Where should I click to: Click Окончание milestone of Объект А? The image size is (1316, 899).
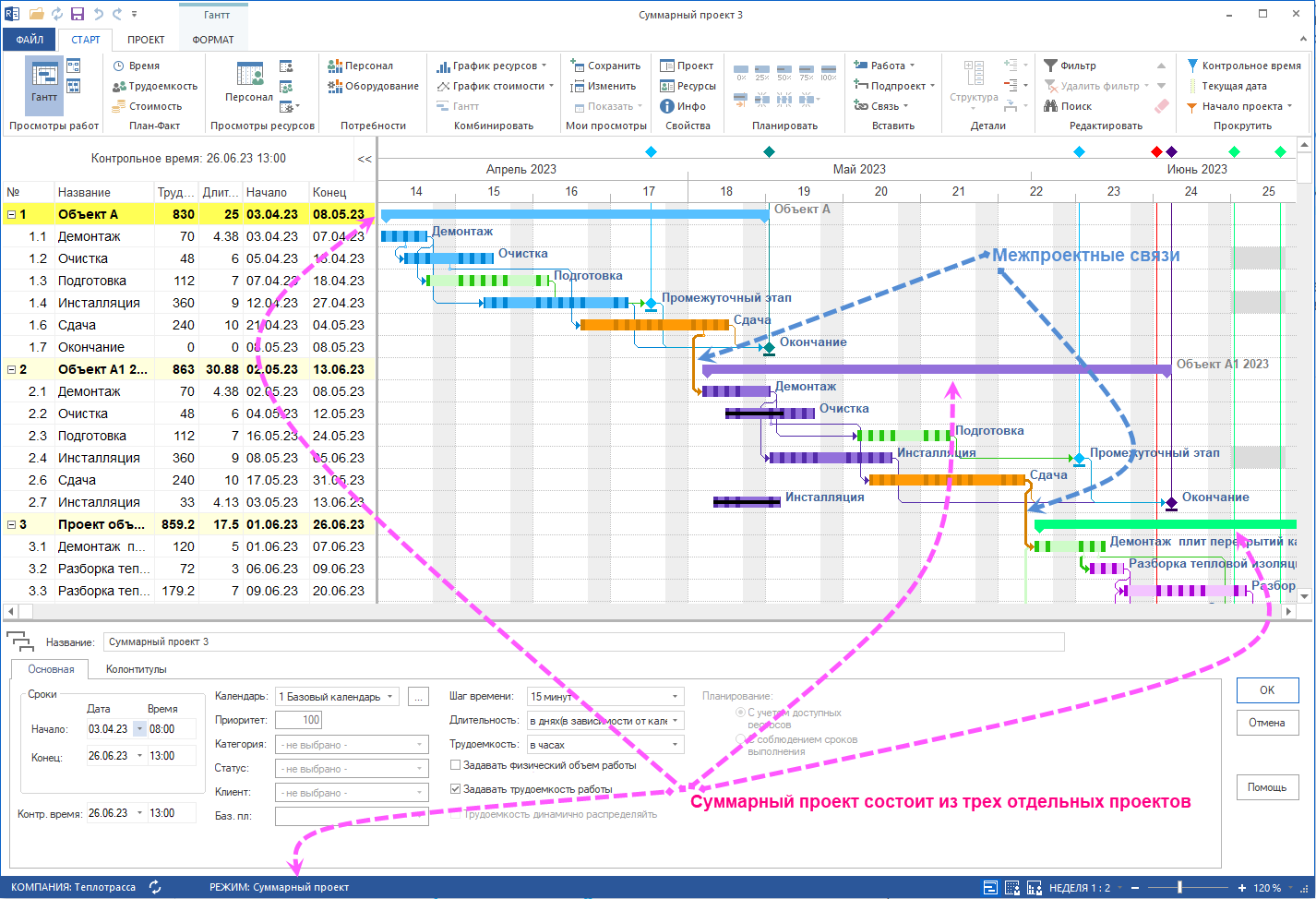(x=769, y=347)
